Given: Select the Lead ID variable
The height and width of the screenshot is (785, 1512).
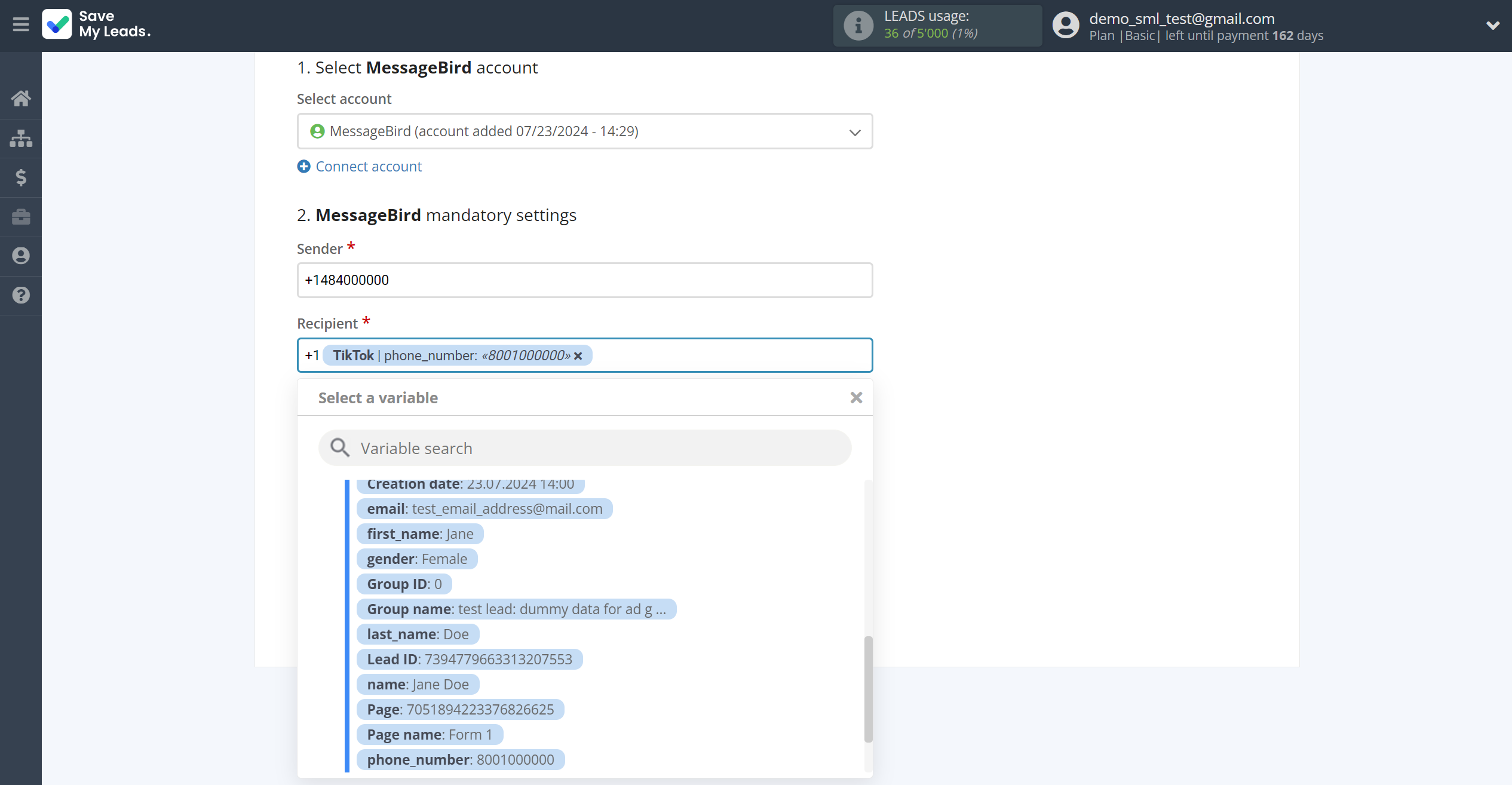Looking at the screenshot, I should (470, 660).
